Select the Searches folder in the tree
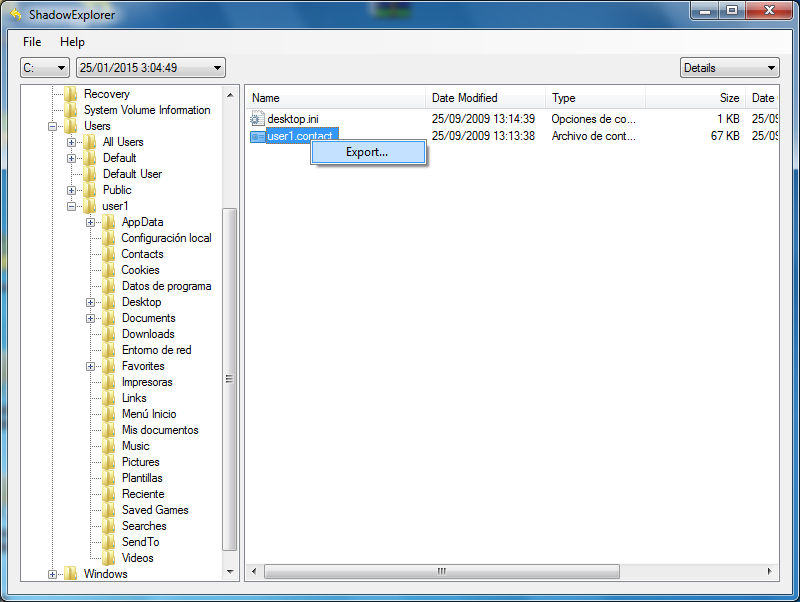800x602 pixels. pos(144,526)
